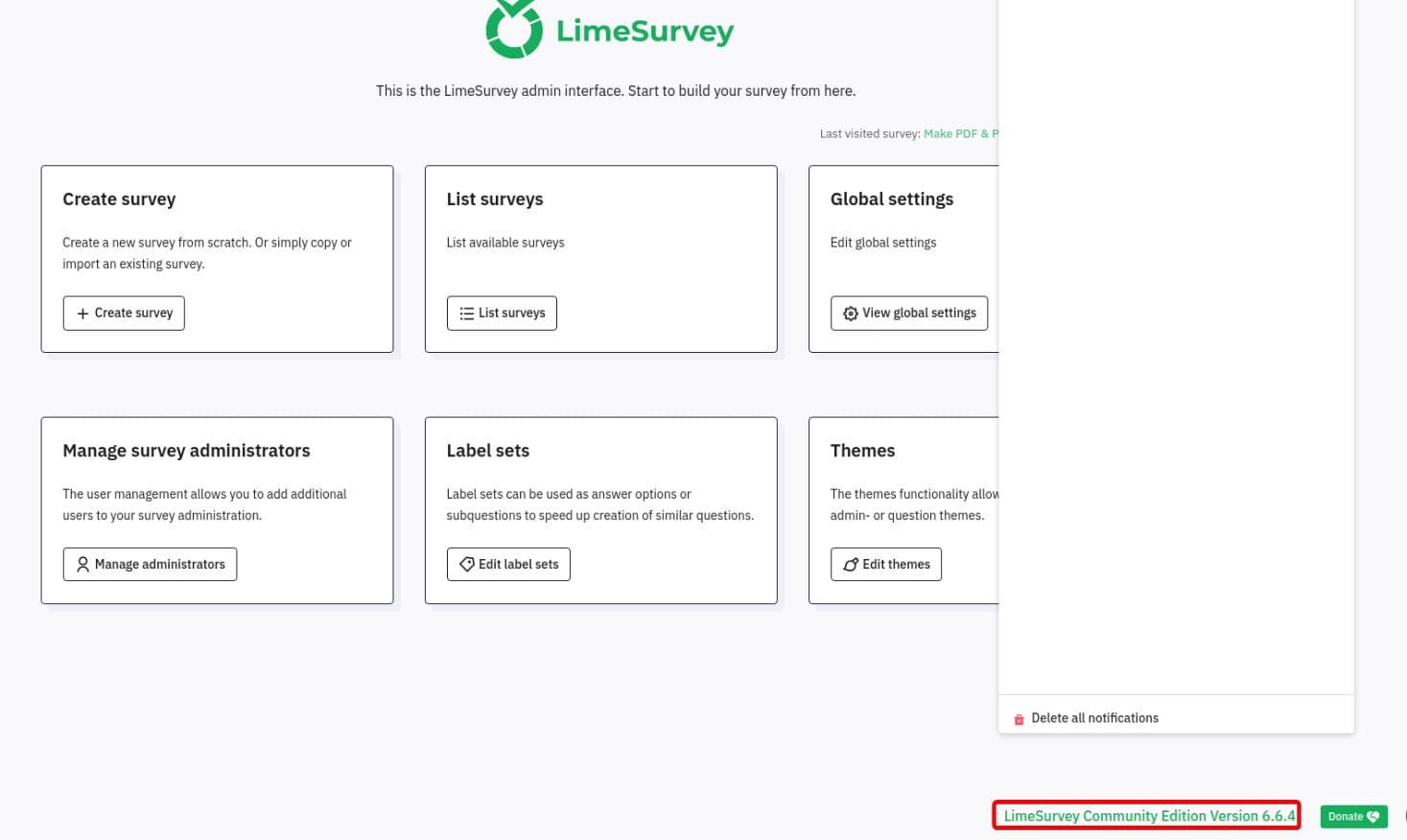Open the List surveys button
Screen dimensions: 1407x840
tap(502, 313)
